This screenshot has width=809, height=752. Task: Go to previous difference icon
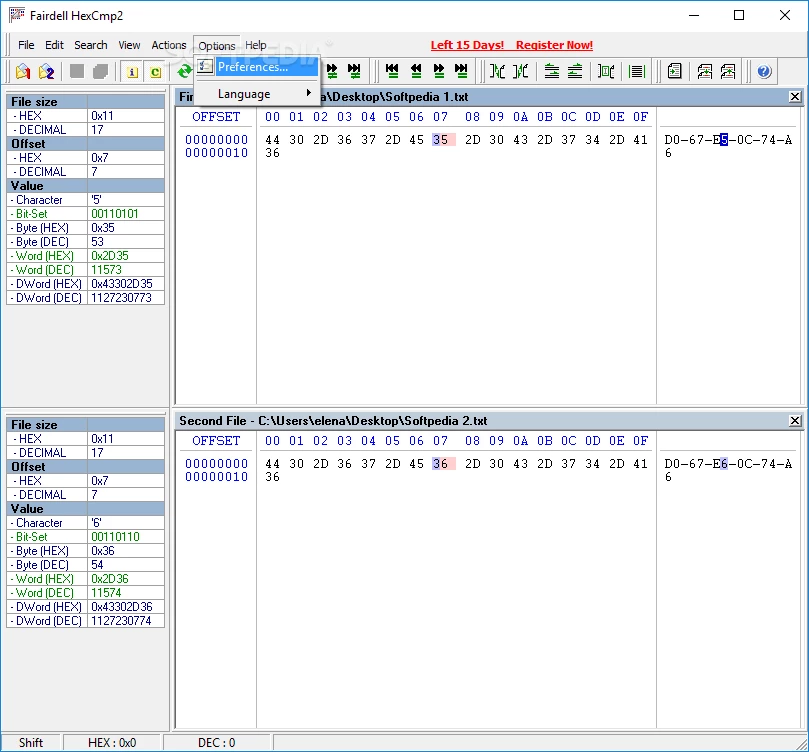pyautogui.click(x=416, y=71)
